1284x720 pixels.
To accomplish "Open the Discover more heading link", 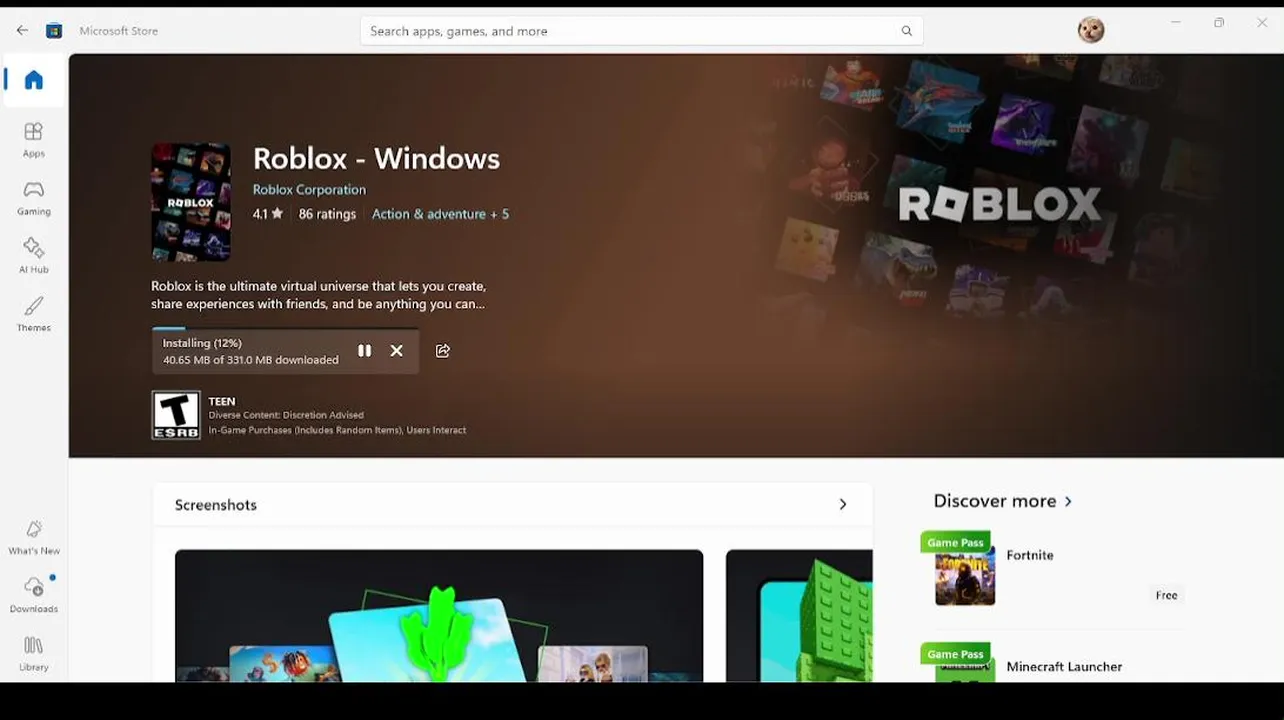I will [995, 501].
